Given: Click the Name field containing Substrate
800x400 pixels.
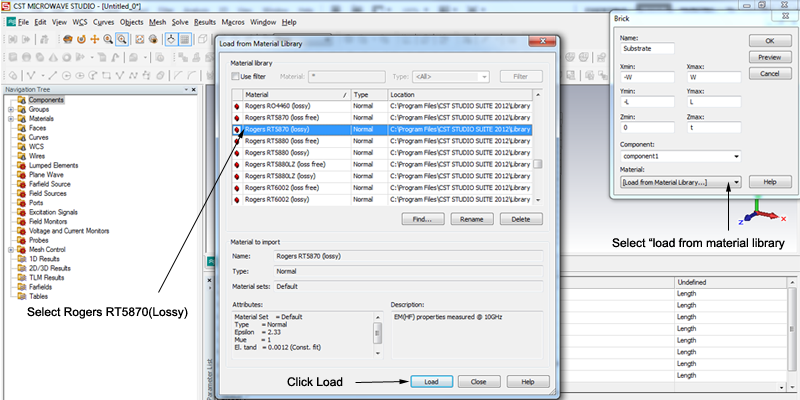Looking at the screenshot, I should click(647, 48).
